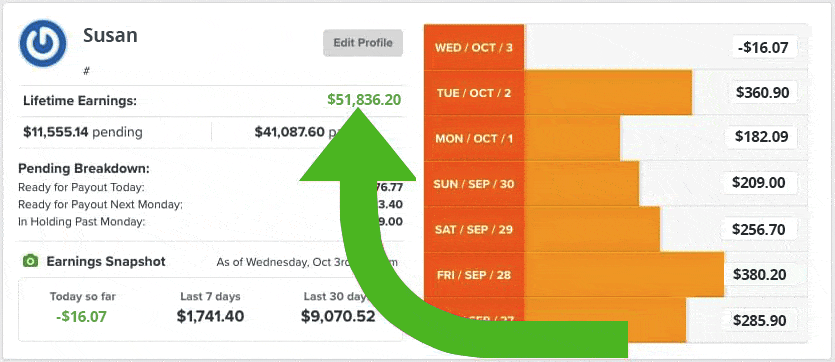Select the WED / OCT / 3 date label
Screen dimensions: 835x362
click(474, 47)
